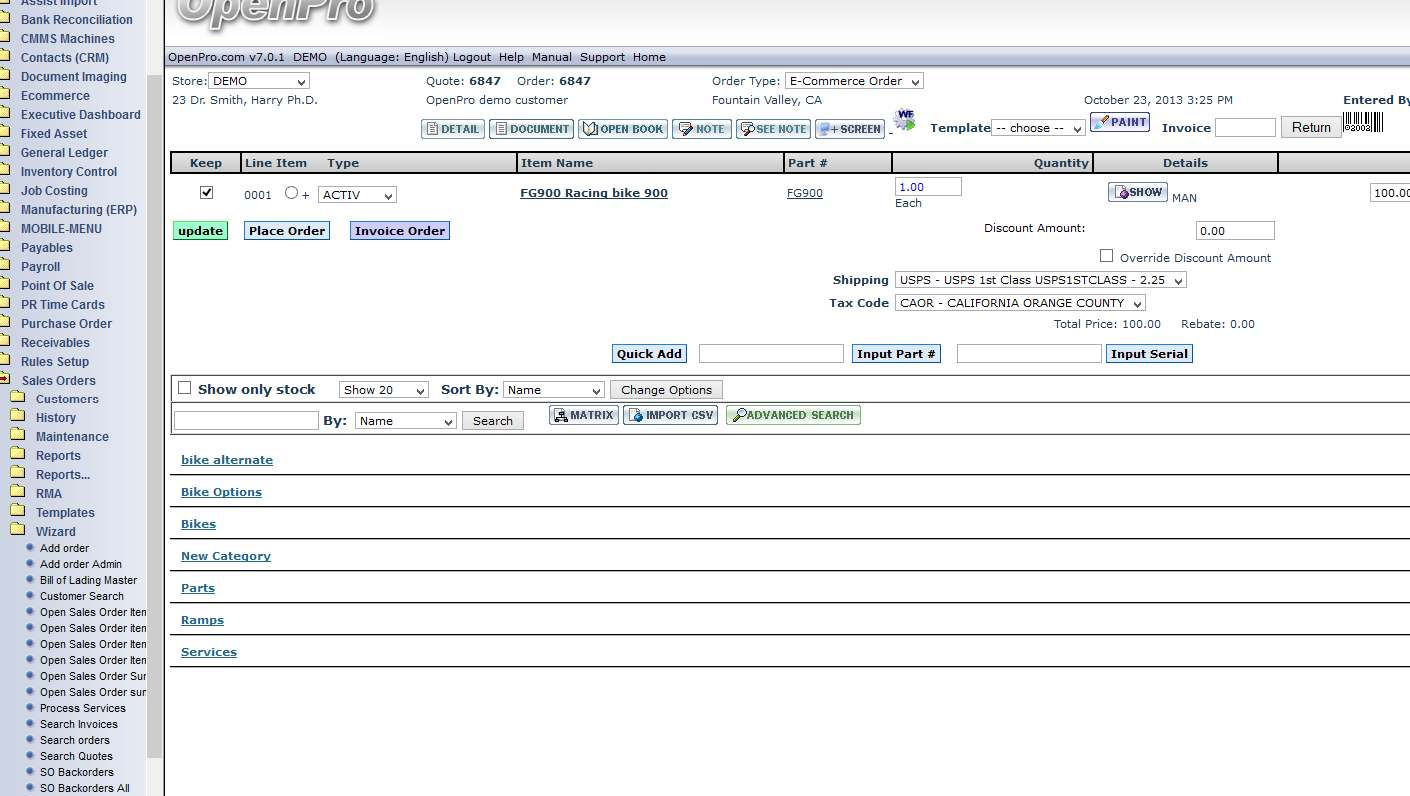The image size is (1410, 796).
Task: Click the +SCREEN icon button
Action: click(x=849, y=129)
